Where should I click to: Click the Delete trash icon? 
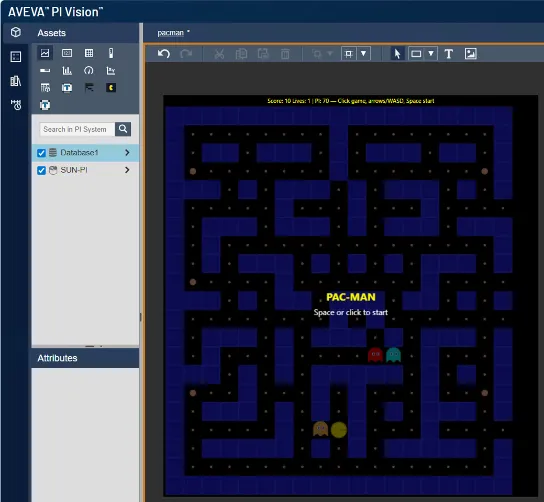[285, 54]
